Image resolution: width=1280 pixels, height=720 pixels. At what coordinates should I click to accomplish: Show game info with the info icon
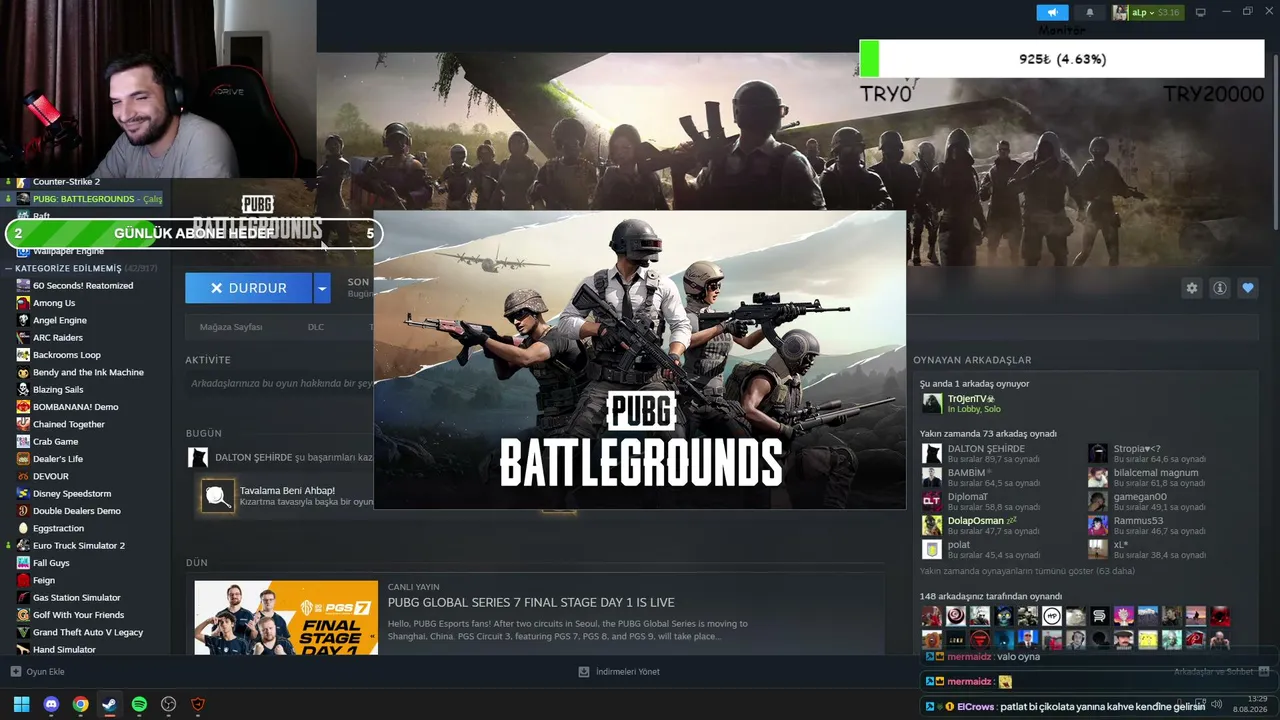(x=1219, y=288)
